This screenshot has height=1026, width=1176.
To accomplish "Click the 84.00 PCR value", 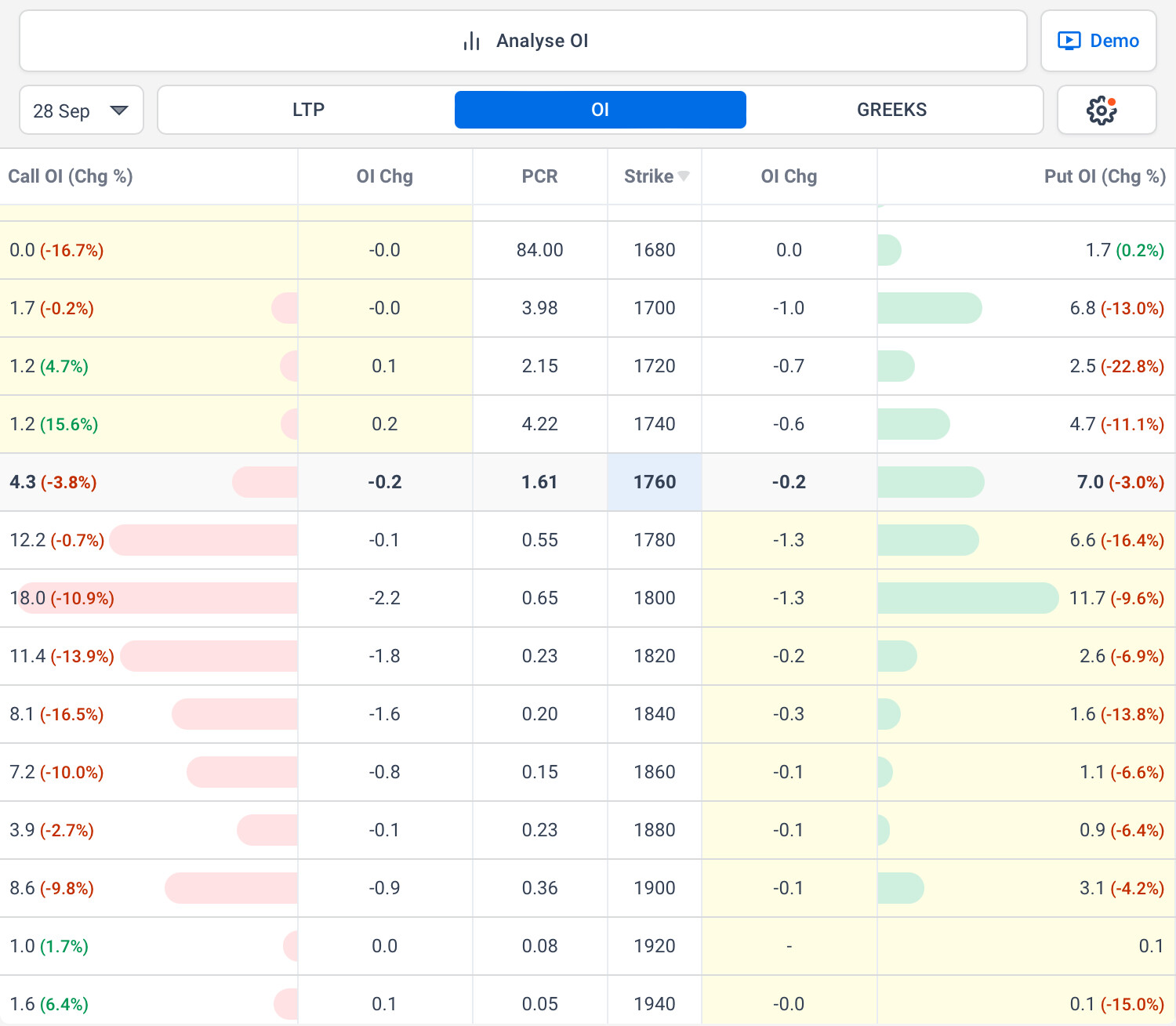I will (x=539, y=250).
